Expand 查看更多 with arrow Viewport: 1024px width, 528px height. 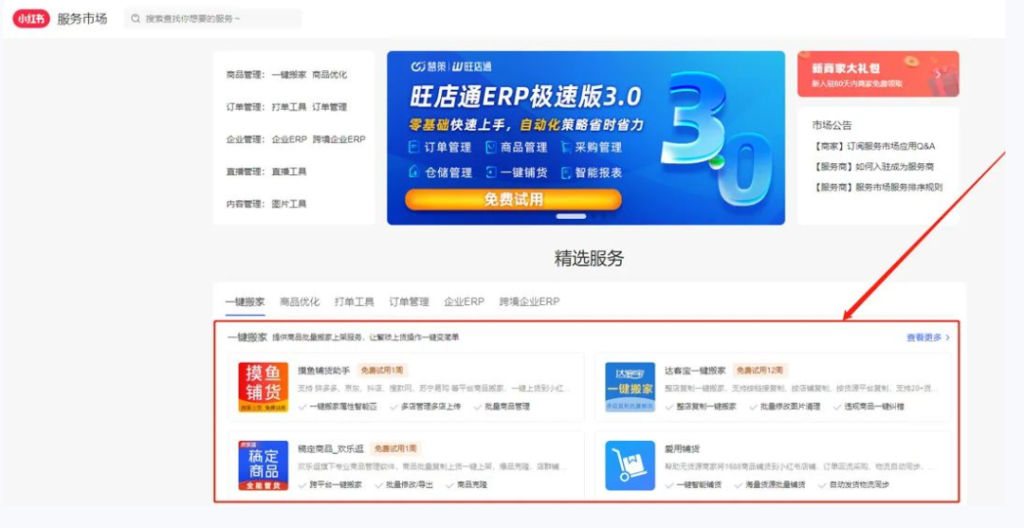click(927, 338)
